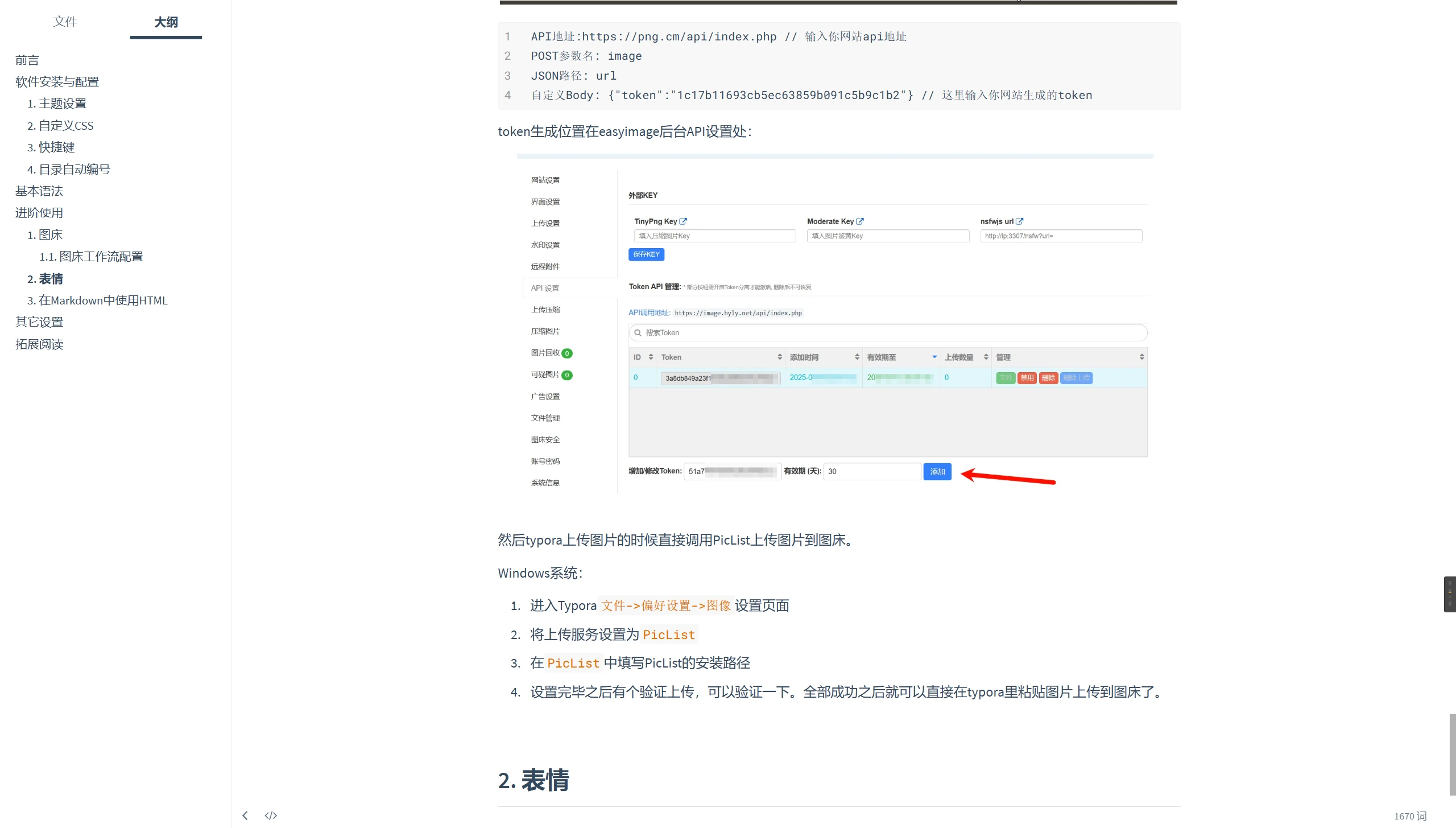Select 1.1. 图床工作流配置 outline entry
The height and width of the screenshot is (828, 1456).
point(91,256)
